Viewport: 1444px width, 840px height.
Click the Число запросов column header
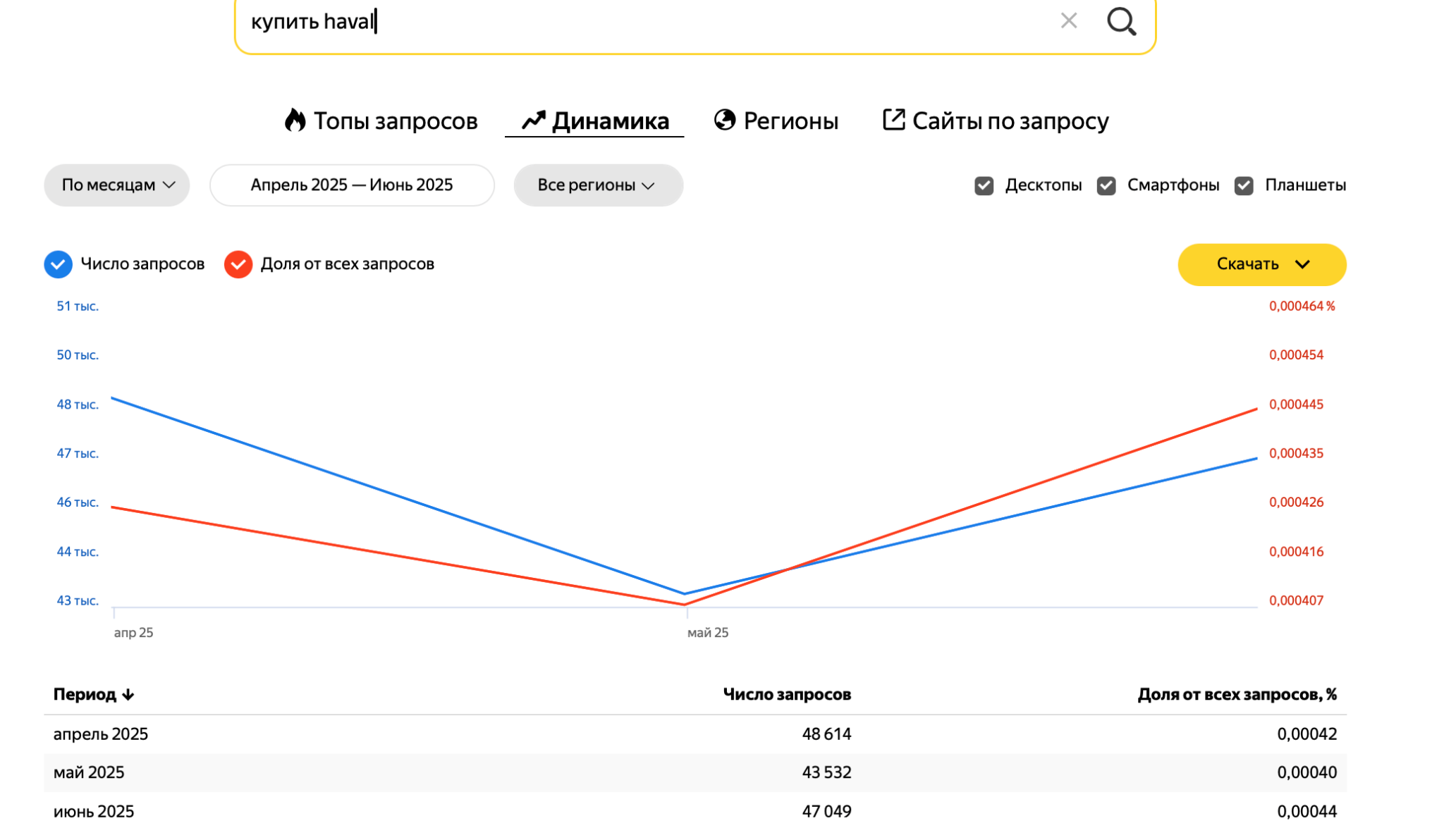787,695
